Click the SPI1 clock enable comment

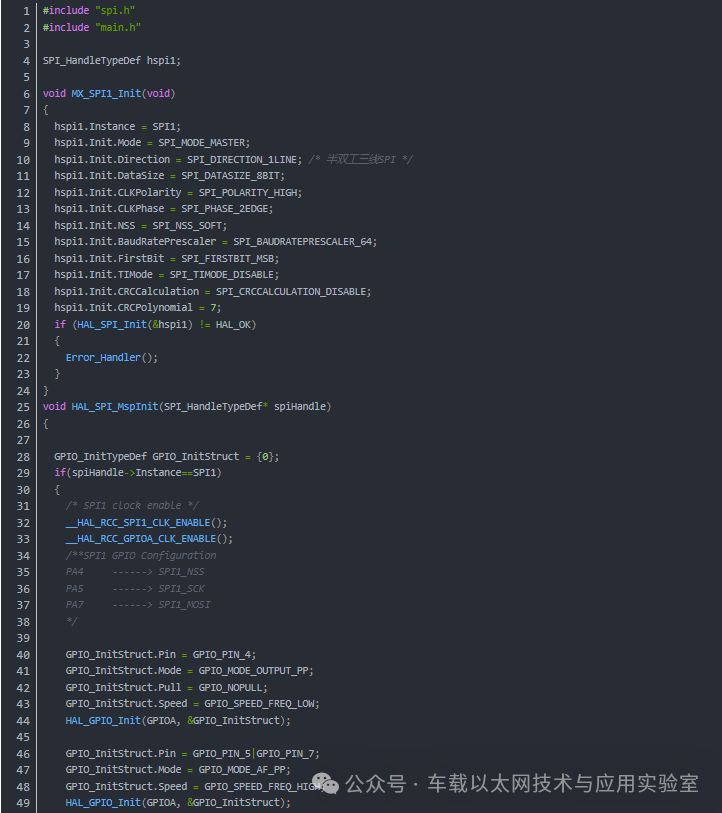point(132,506)
